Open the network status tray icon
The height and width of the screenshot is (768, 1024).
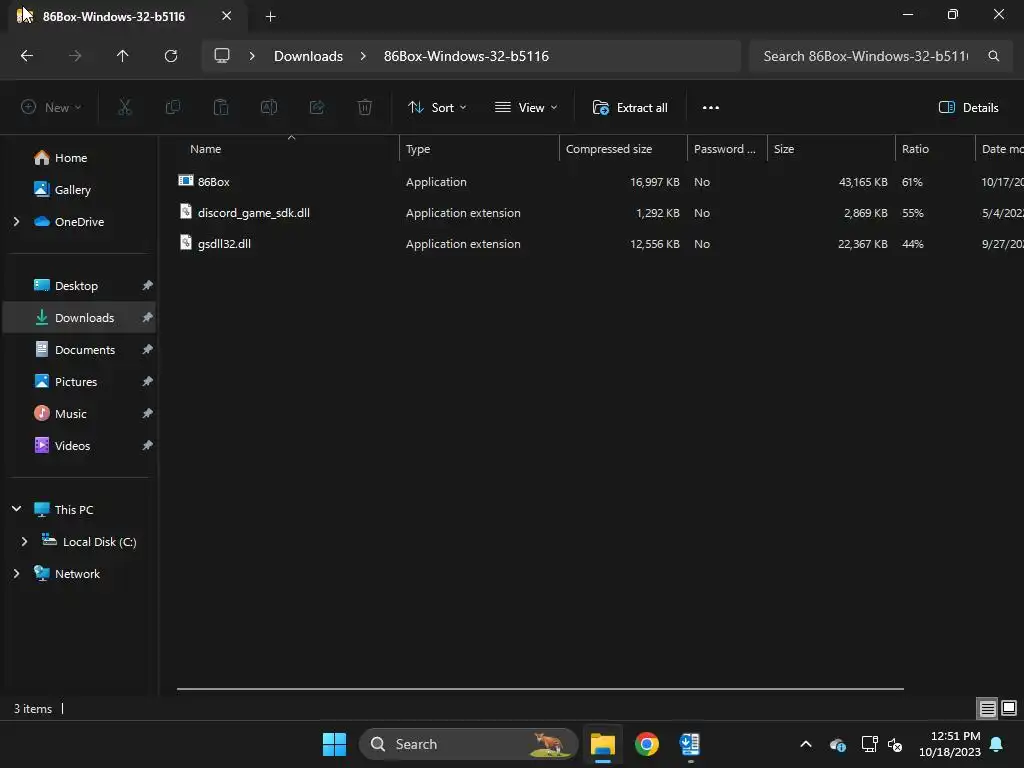(869, 744)
